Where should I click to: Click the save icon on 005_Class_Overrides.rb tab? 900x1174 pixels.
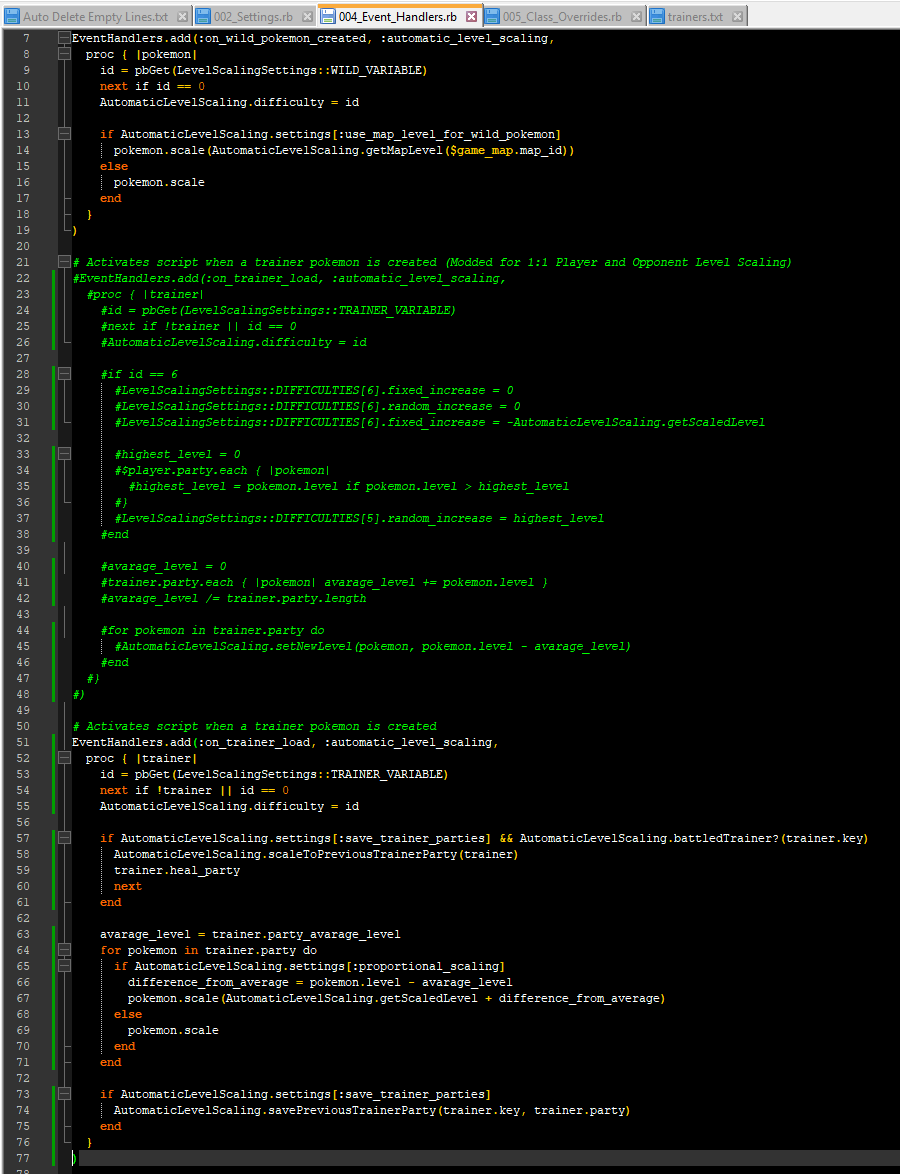[492, 17]
